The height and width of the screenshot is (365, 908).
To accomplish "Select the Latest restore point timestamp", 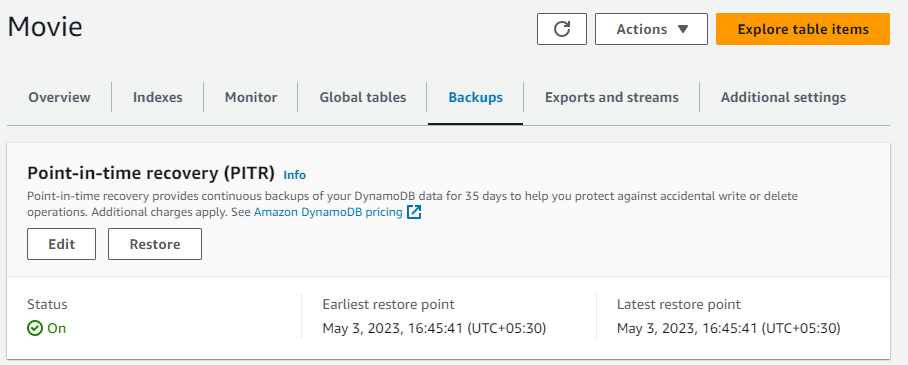I will pos(728,328).
